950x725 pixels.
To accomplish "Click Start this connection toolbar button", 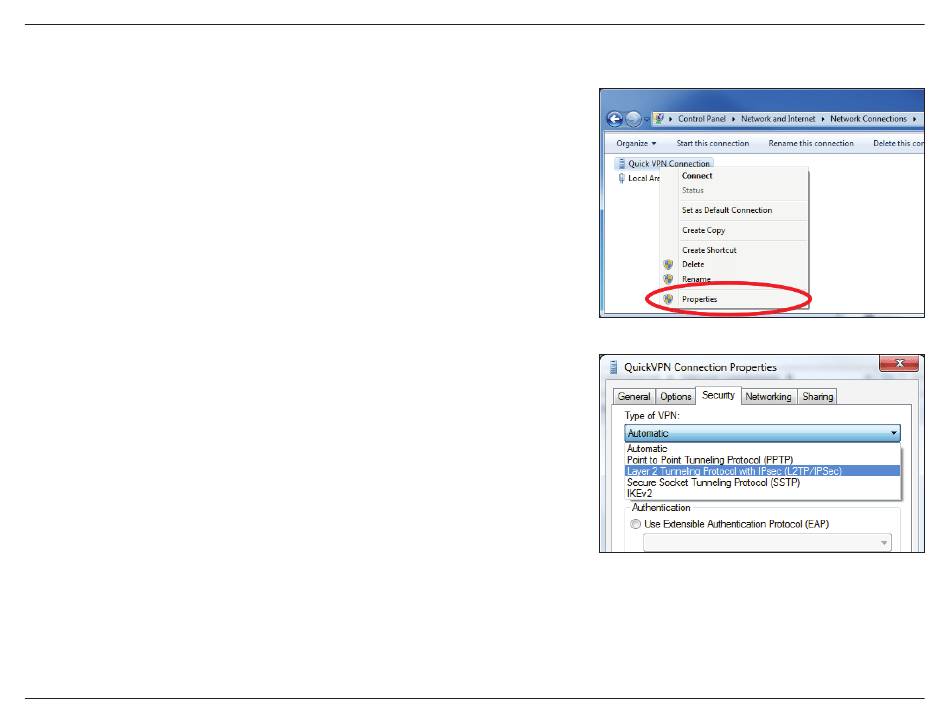I will coord(712,143).
